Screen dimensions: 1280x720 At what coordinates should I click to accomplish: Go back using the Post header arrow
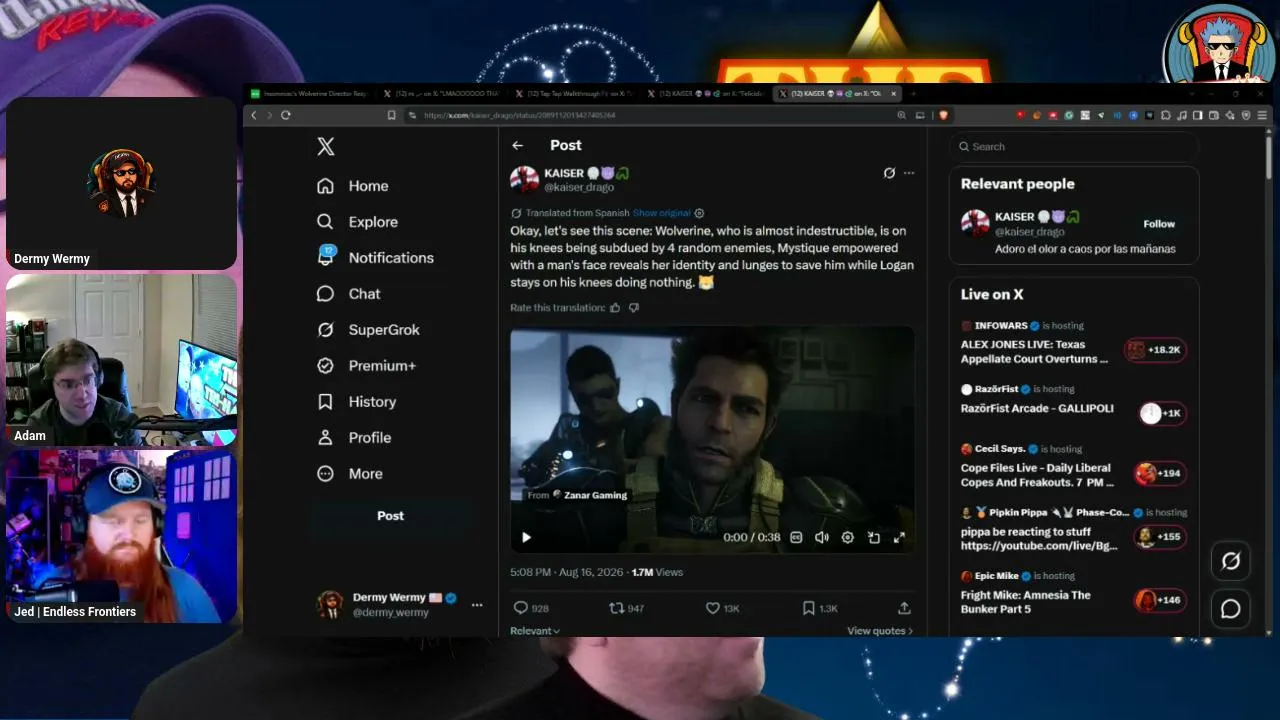click(517, 146)
